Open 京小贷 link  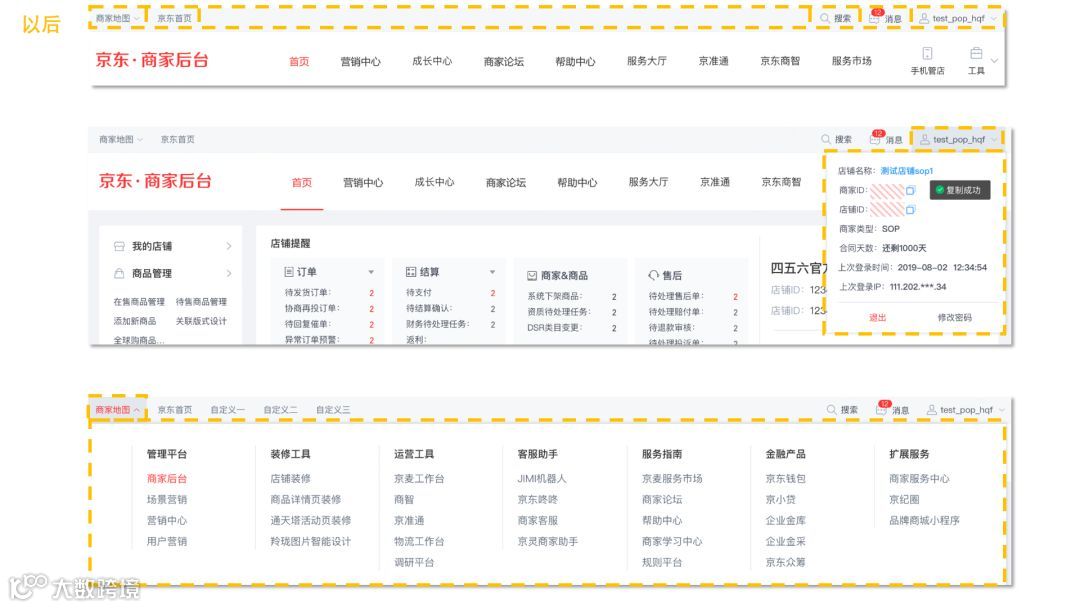point(780,499)
